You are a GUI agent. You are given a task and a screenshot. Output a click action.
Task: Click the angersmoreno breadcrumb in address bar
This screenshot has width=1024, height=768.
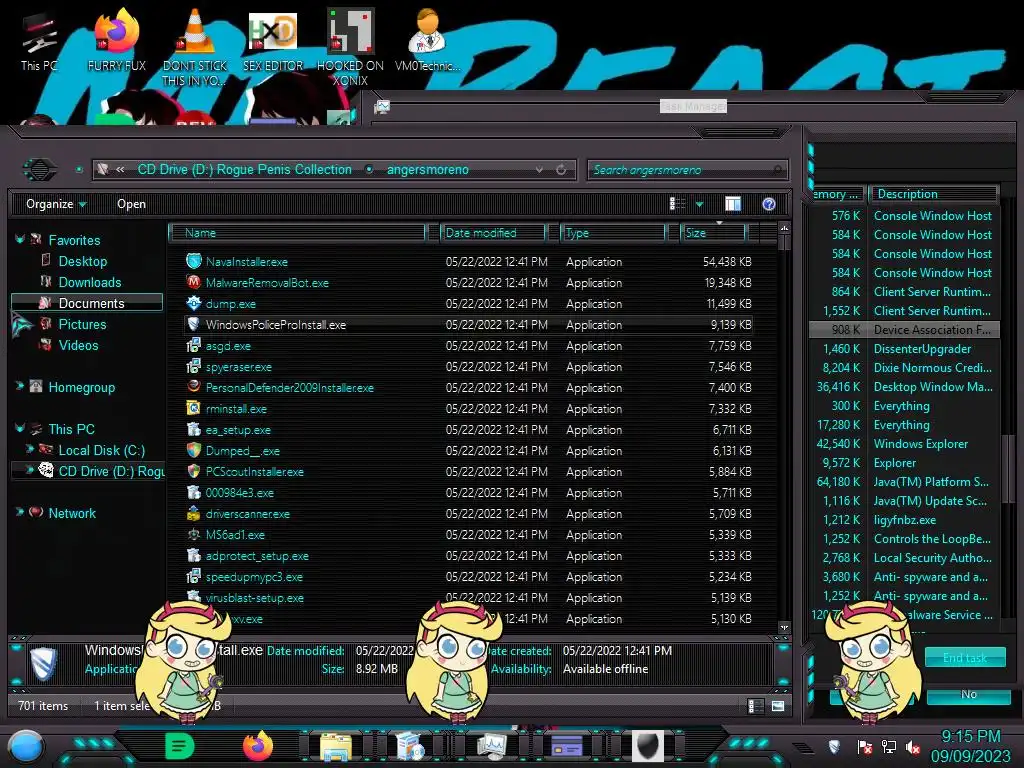[x=428, y=170]
